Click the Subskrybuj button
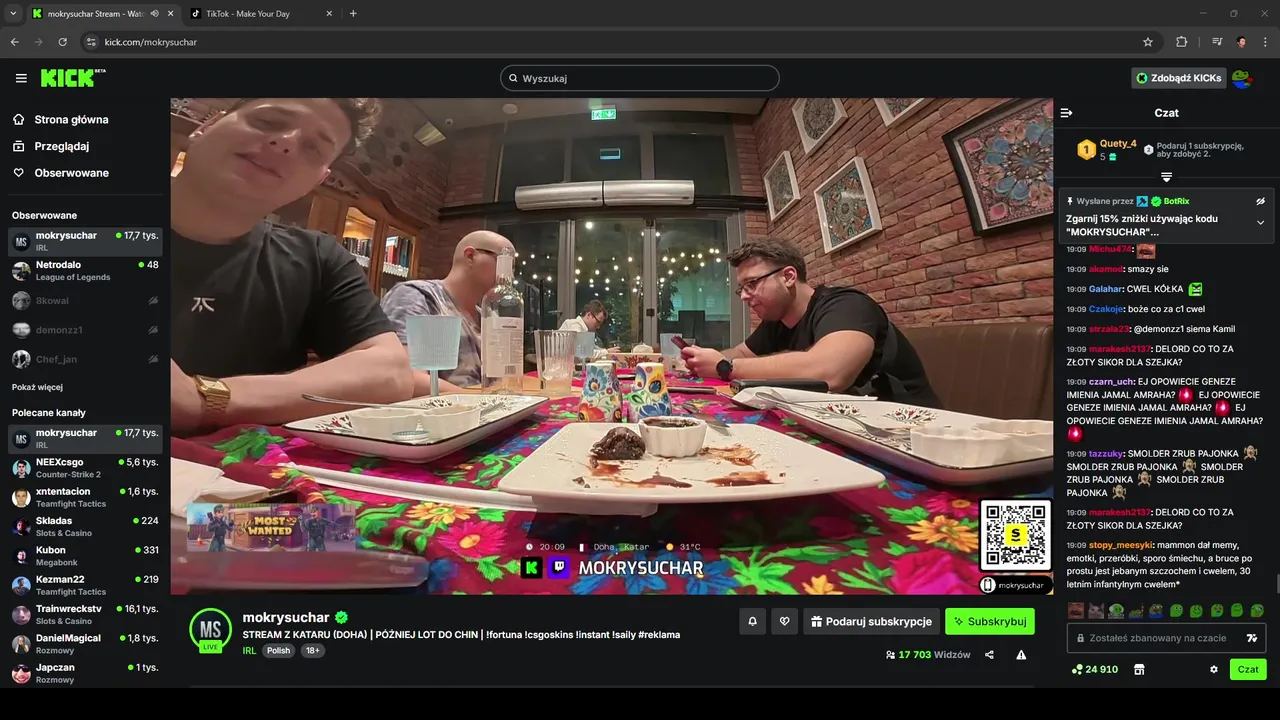The height and width of the screenshot is (720, 1280). [x=990, y=621]
